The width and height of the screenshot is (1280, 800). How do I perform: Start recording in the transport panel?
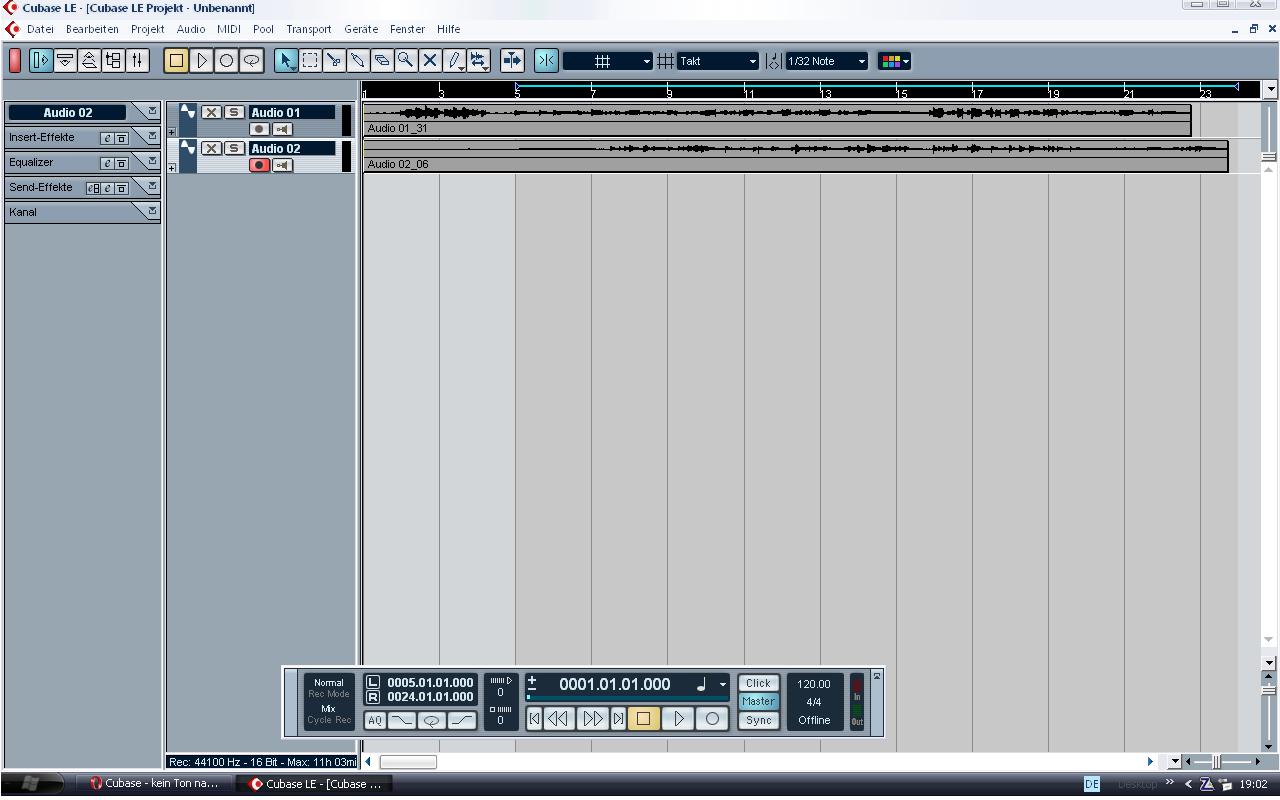pyautogui.click(x=712, y=718)
